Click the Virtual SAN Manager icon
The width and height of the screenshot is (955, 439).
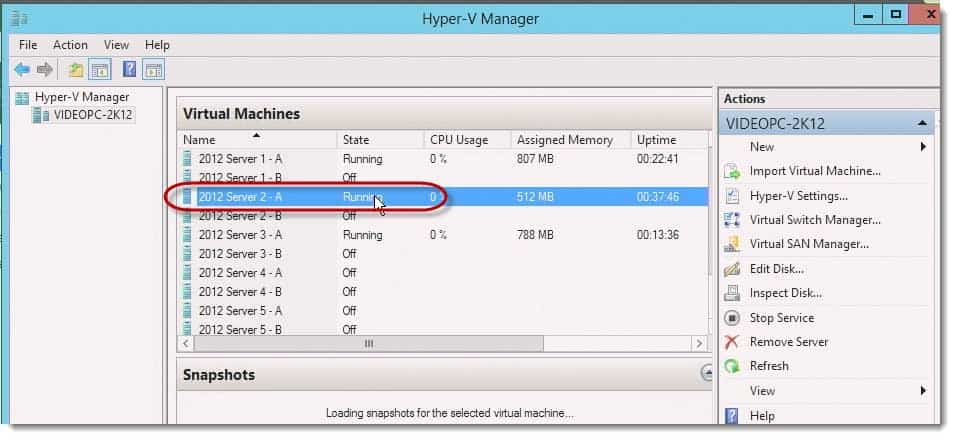pos(732,244)
